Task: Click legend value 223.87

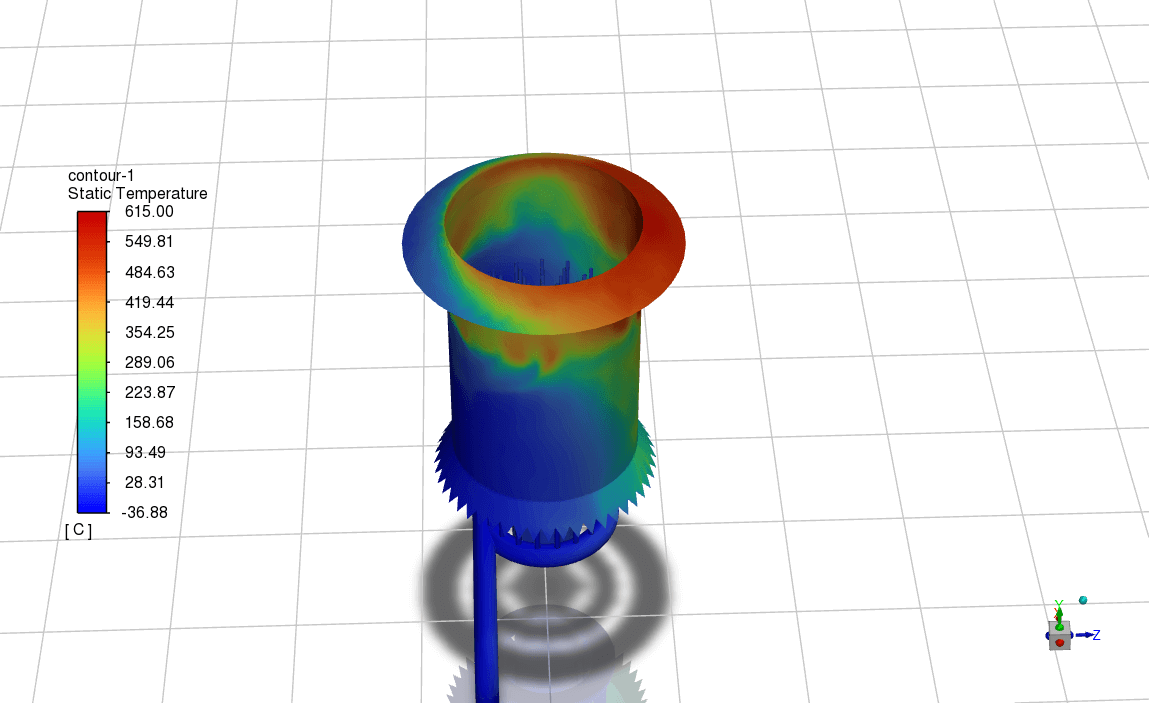Action: click(x=149, y=392)
